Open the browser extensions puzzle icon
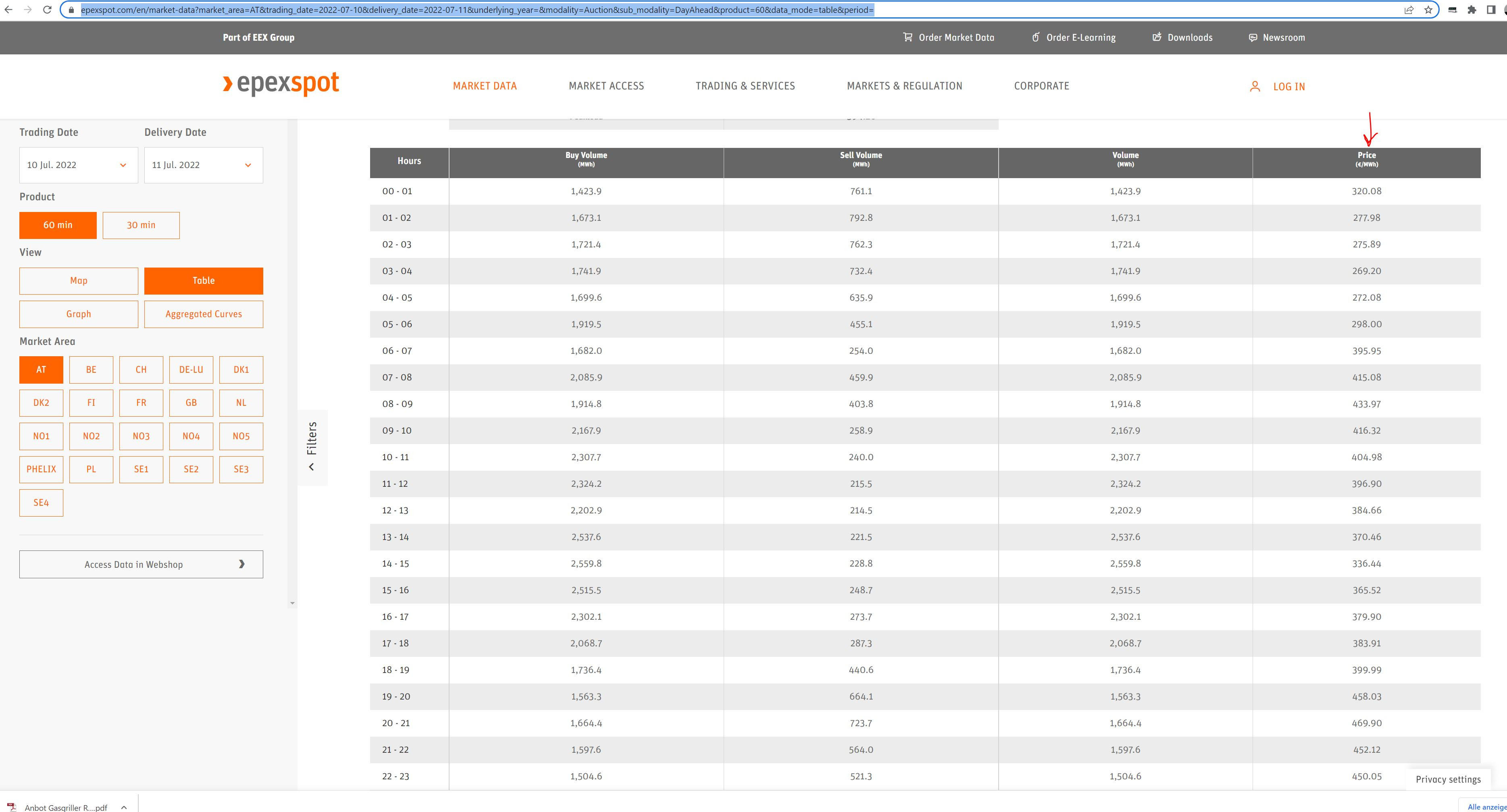The image size is (1507, 812). 1472,10
